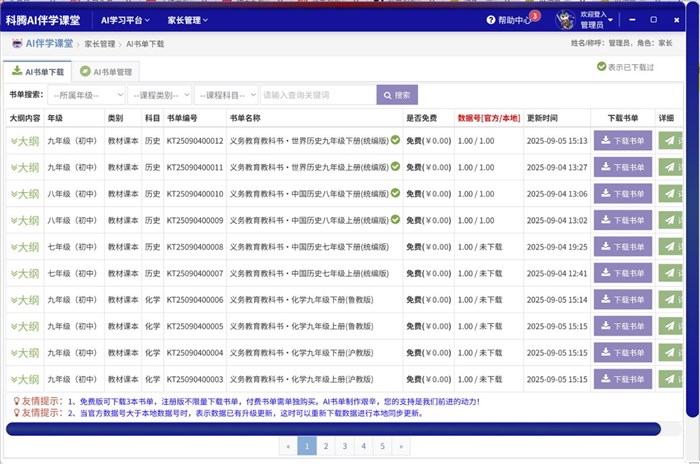Expand the 课程类别 category dropdown
Image resolution: width=700 pixels, height=464 pixels.
tap(159, 95)
